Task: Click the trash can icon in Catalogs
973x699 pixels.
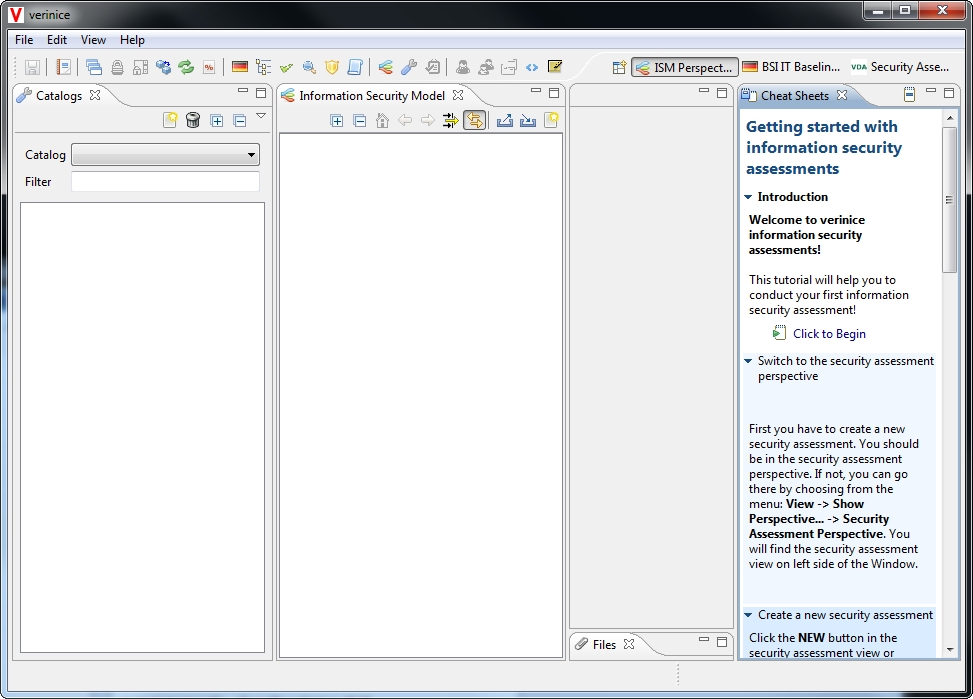Action: point(193,120)
